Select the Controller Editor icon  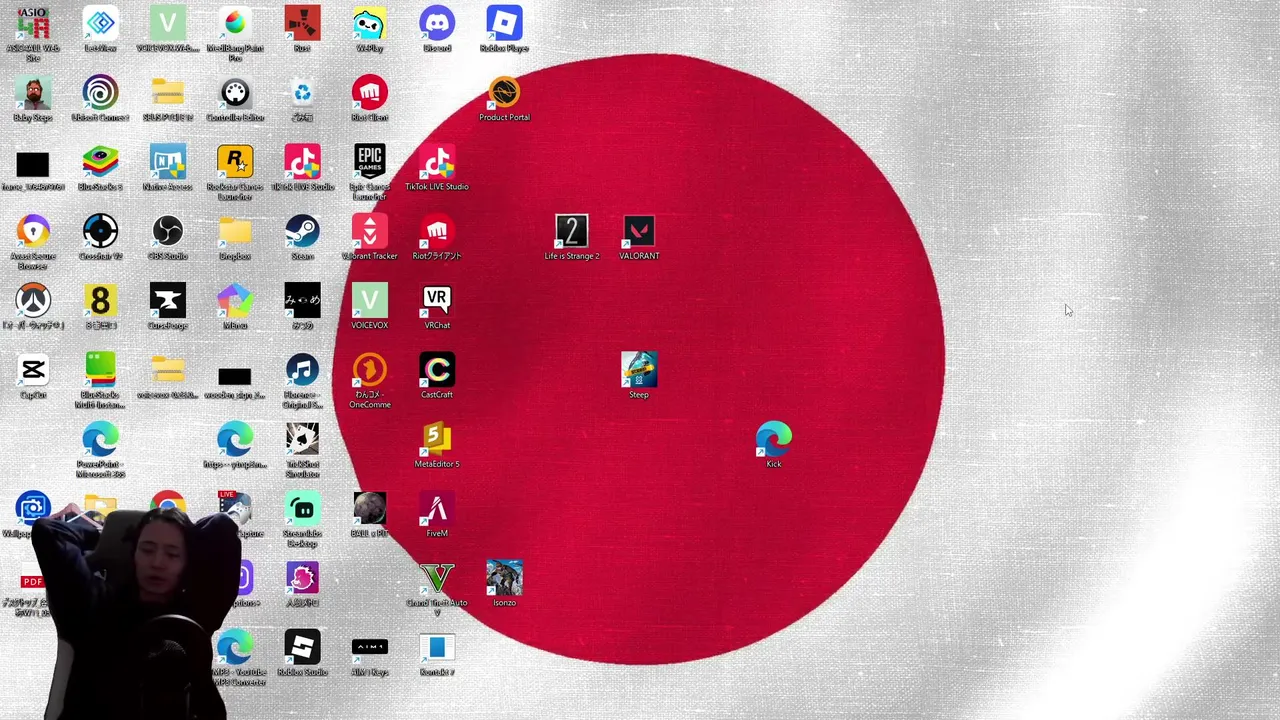click(x=235, y=93)
